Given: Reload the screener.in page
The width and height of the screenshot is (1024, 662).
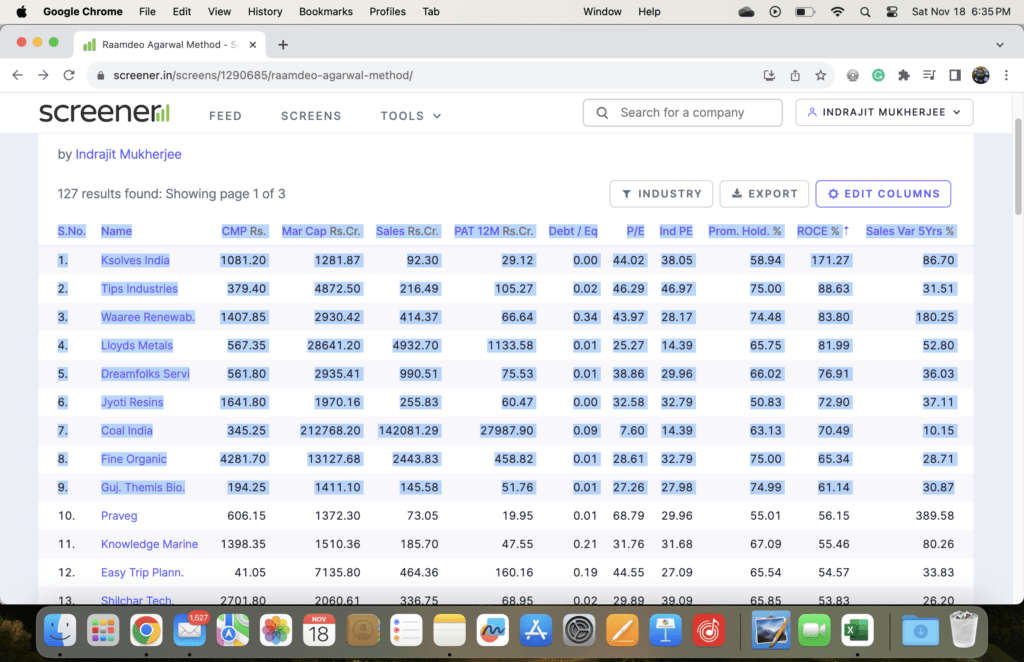Looking at the screenshot, I should [69, 75].
